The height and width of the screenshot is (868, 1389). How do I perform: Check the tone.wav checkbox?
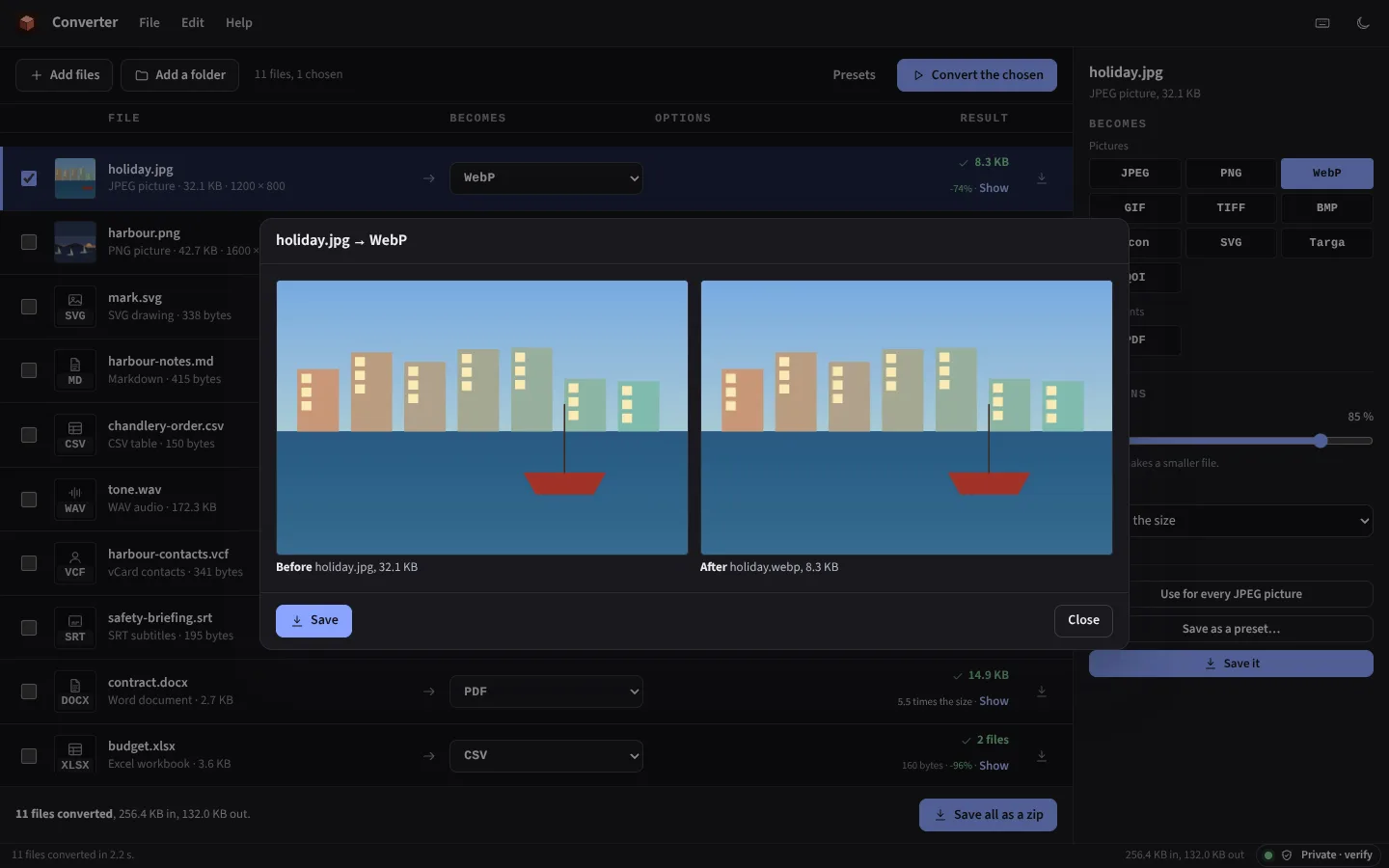[29, 500]
